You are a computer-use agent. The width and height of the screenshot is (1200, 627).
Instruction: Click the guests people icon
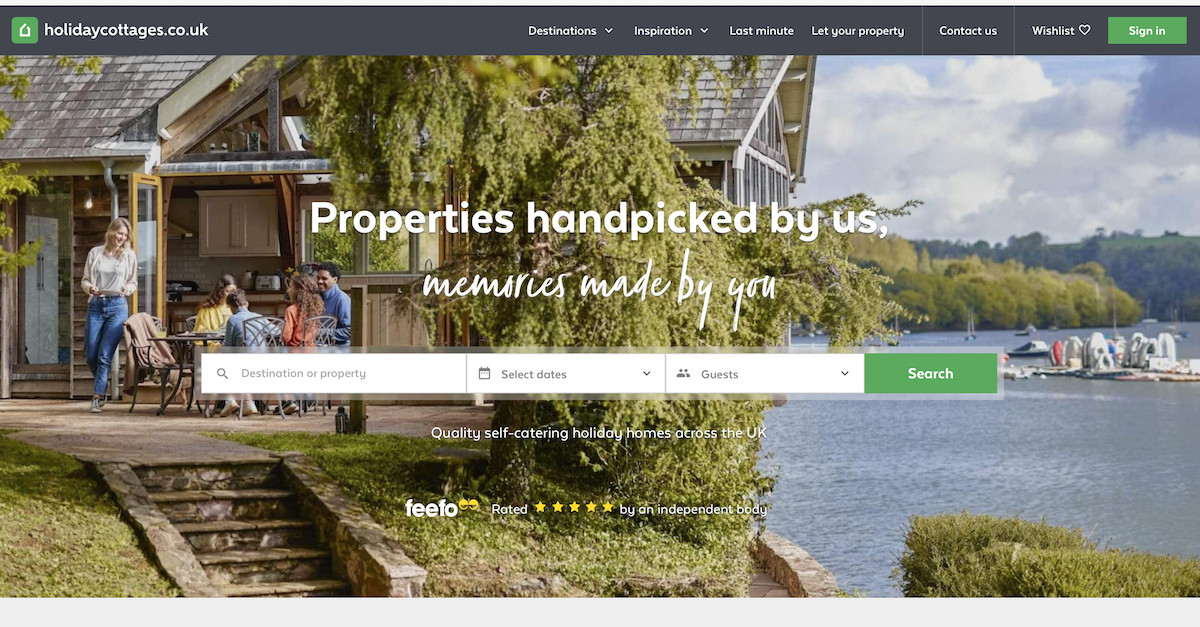pyautogui.click(x=684, y=373)
